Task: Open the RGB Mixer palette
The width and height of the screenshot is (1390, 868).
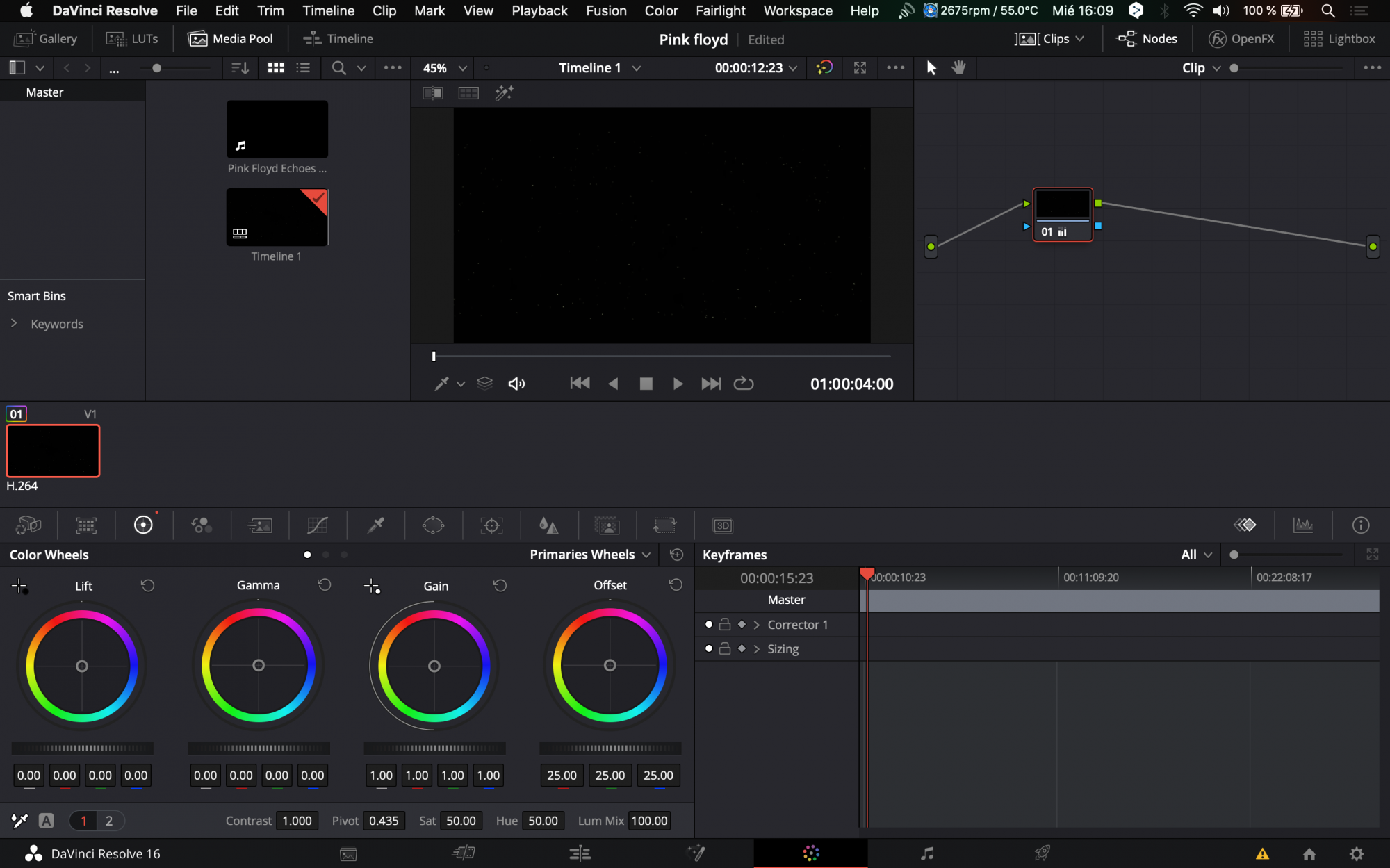Action: [202, 525]
